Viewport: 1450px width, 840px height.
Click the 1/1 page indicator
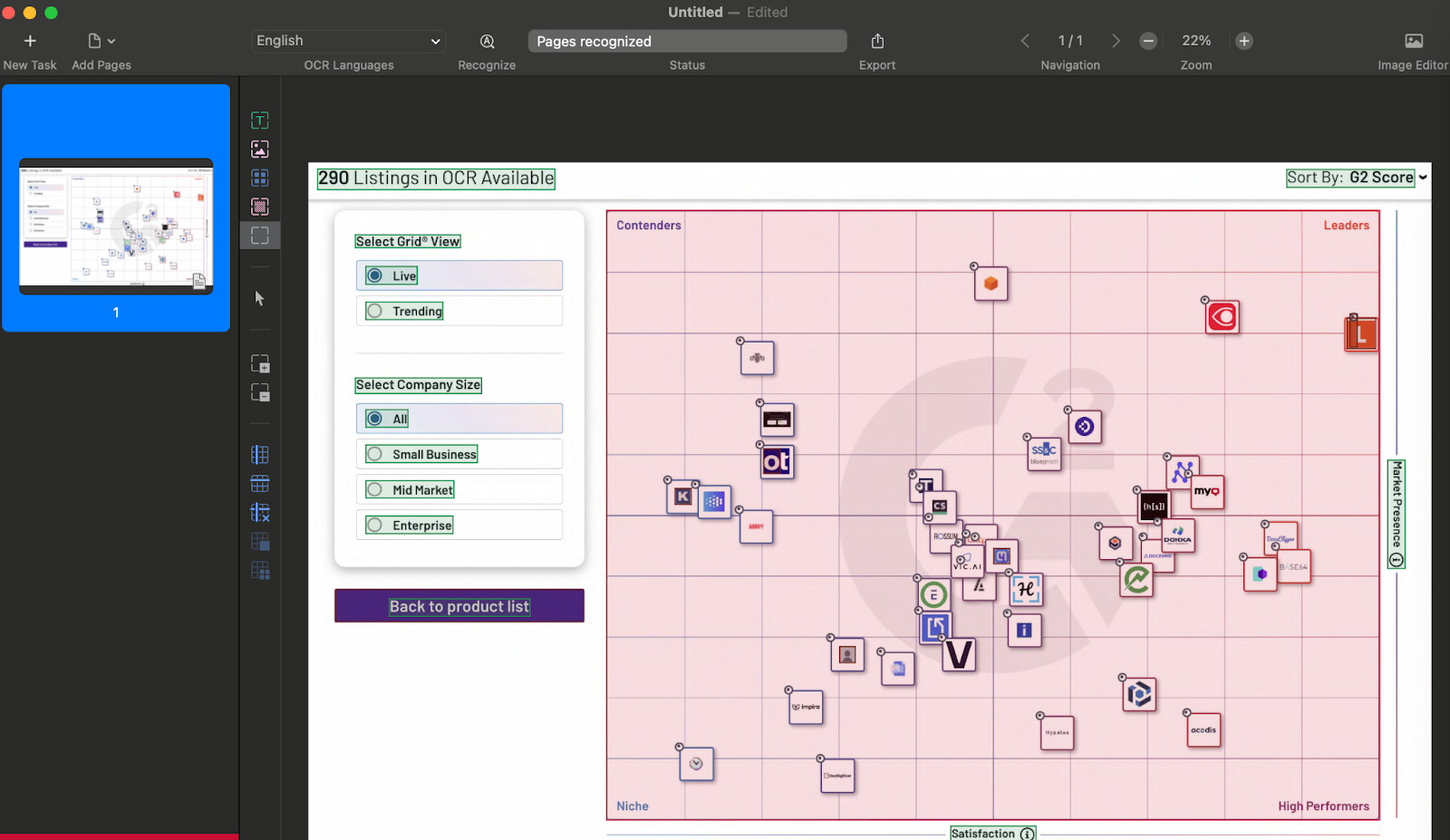1070,41
